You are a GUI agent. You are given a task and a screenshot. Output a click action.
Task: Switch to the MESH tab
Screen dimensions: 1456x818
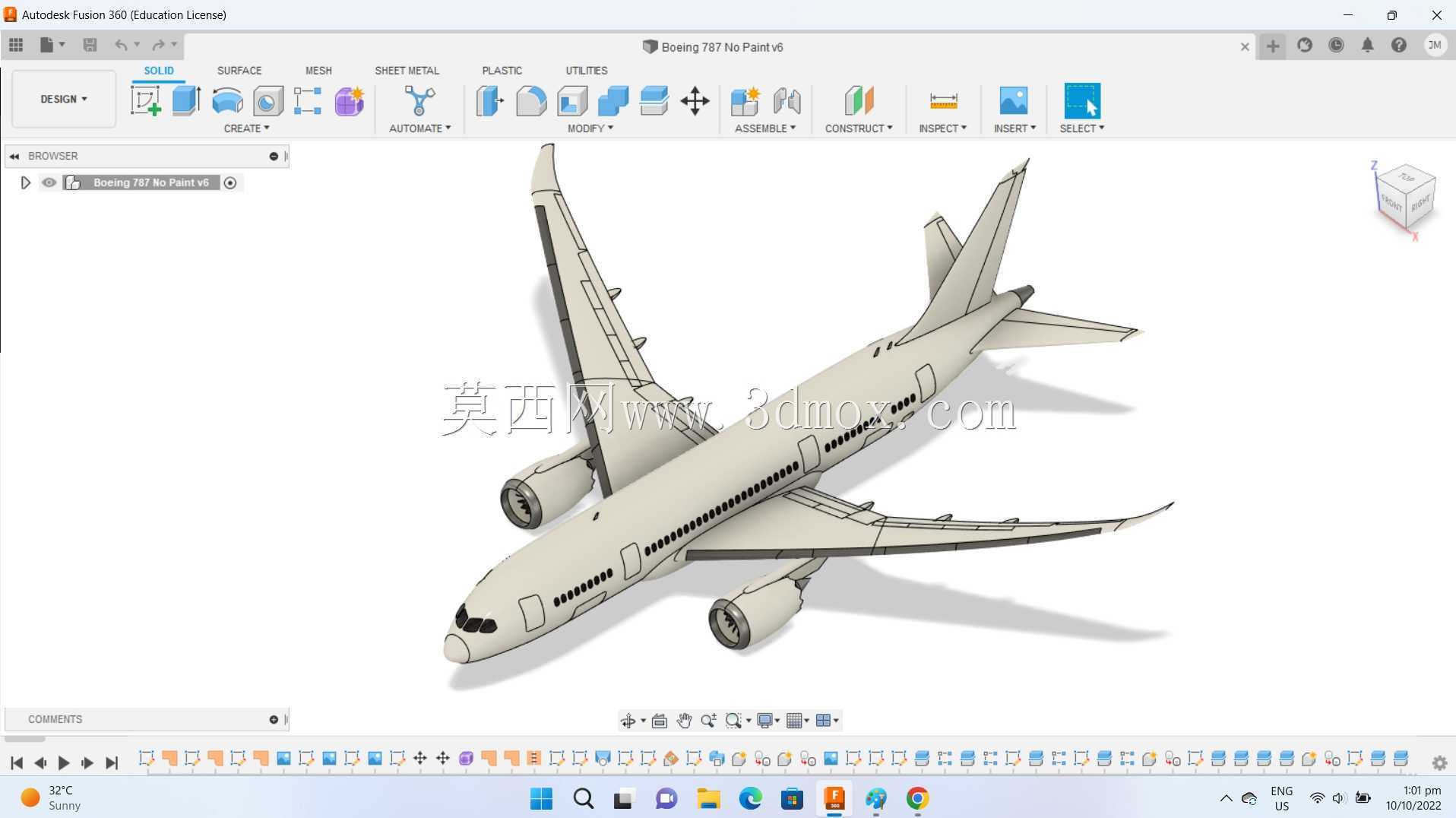point(318,71)
